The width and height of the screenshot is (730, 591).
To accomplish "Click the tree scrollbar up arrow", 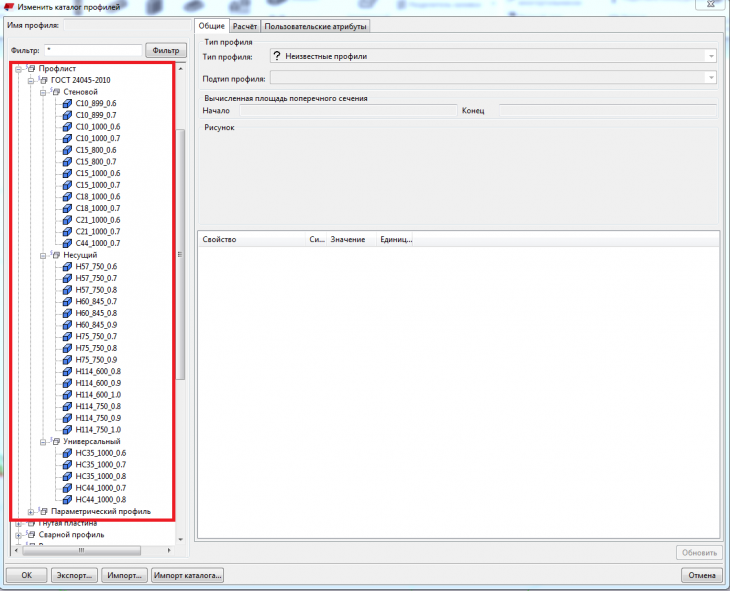I will click(x=181, y=69).
